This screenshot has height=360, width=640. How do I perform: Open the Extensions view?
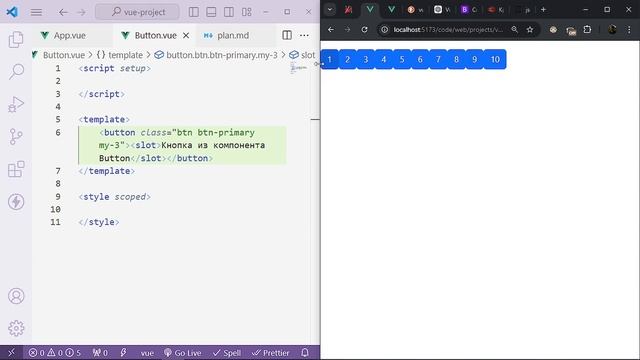[x=16, y=169]
